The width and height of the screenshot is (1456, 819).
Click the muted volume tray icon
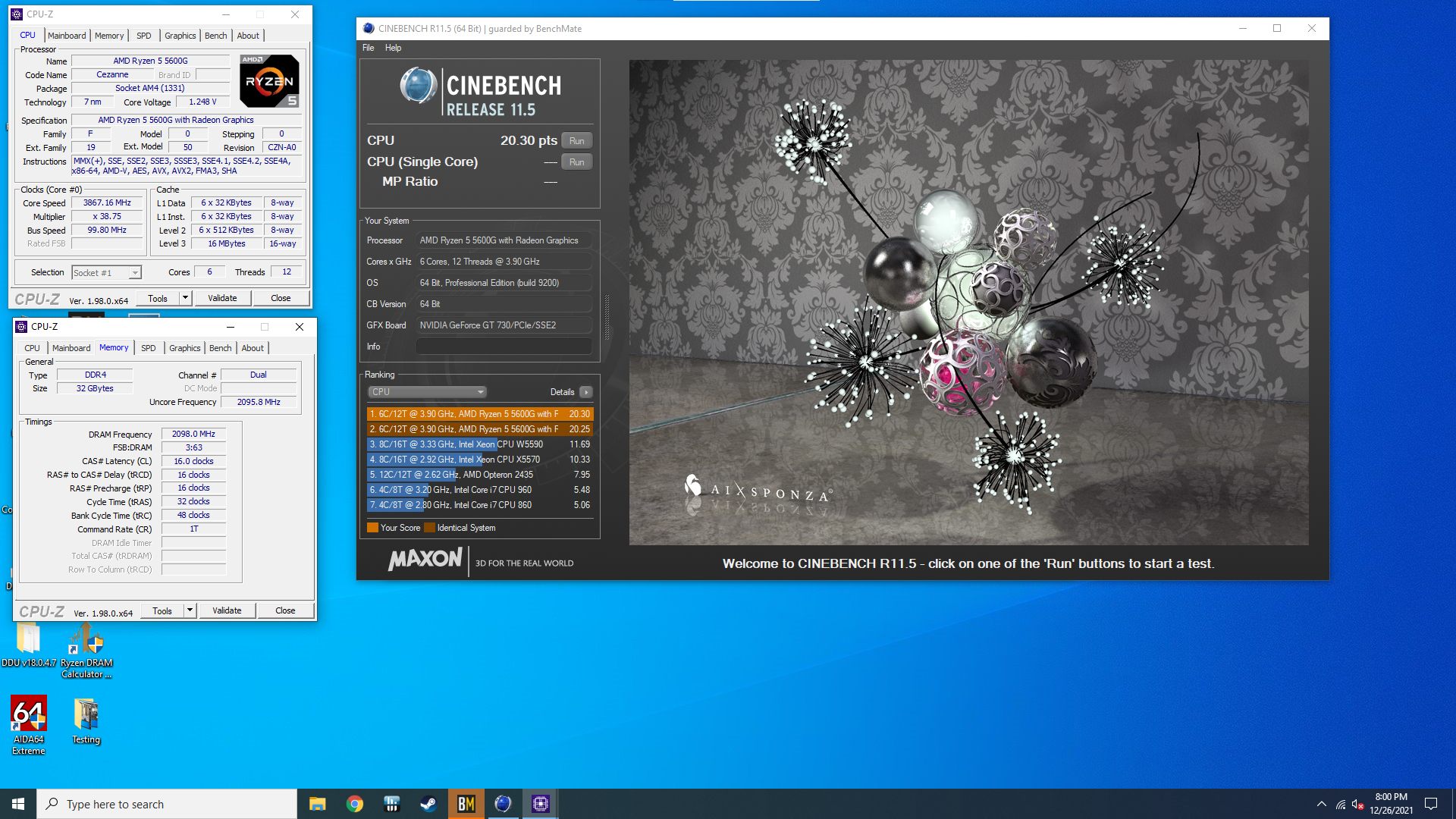(1358, 804)
